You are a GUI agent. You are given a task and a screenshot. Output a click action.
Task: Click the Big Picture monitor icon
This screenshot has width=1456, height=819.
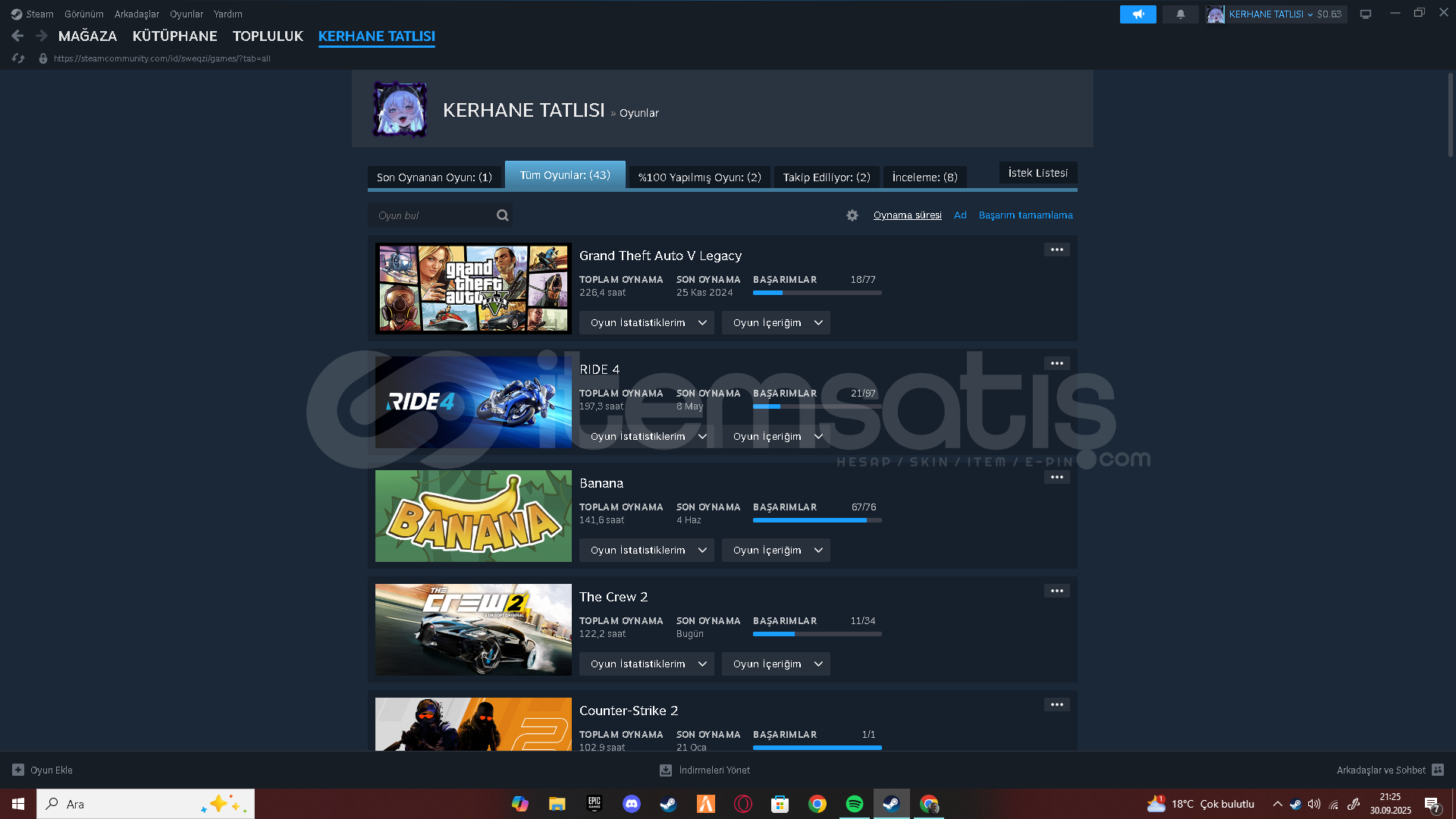pos(1366,14)
